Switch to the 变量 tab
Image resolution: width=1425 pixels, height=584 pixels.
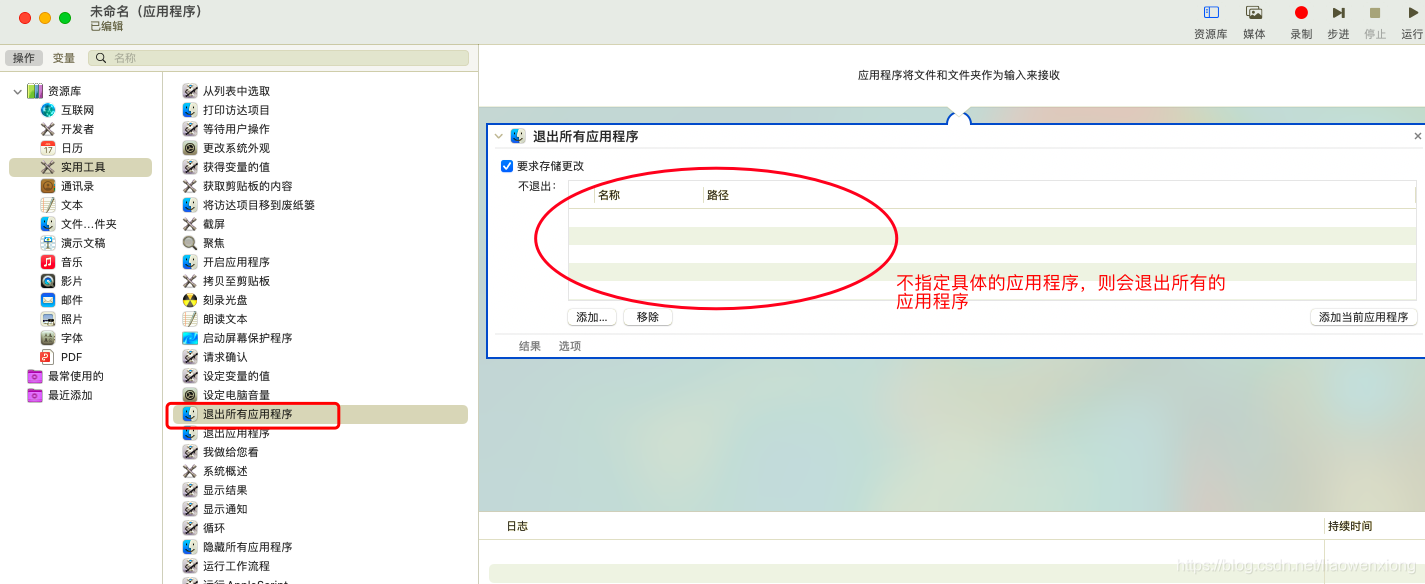tap(63, 57)
